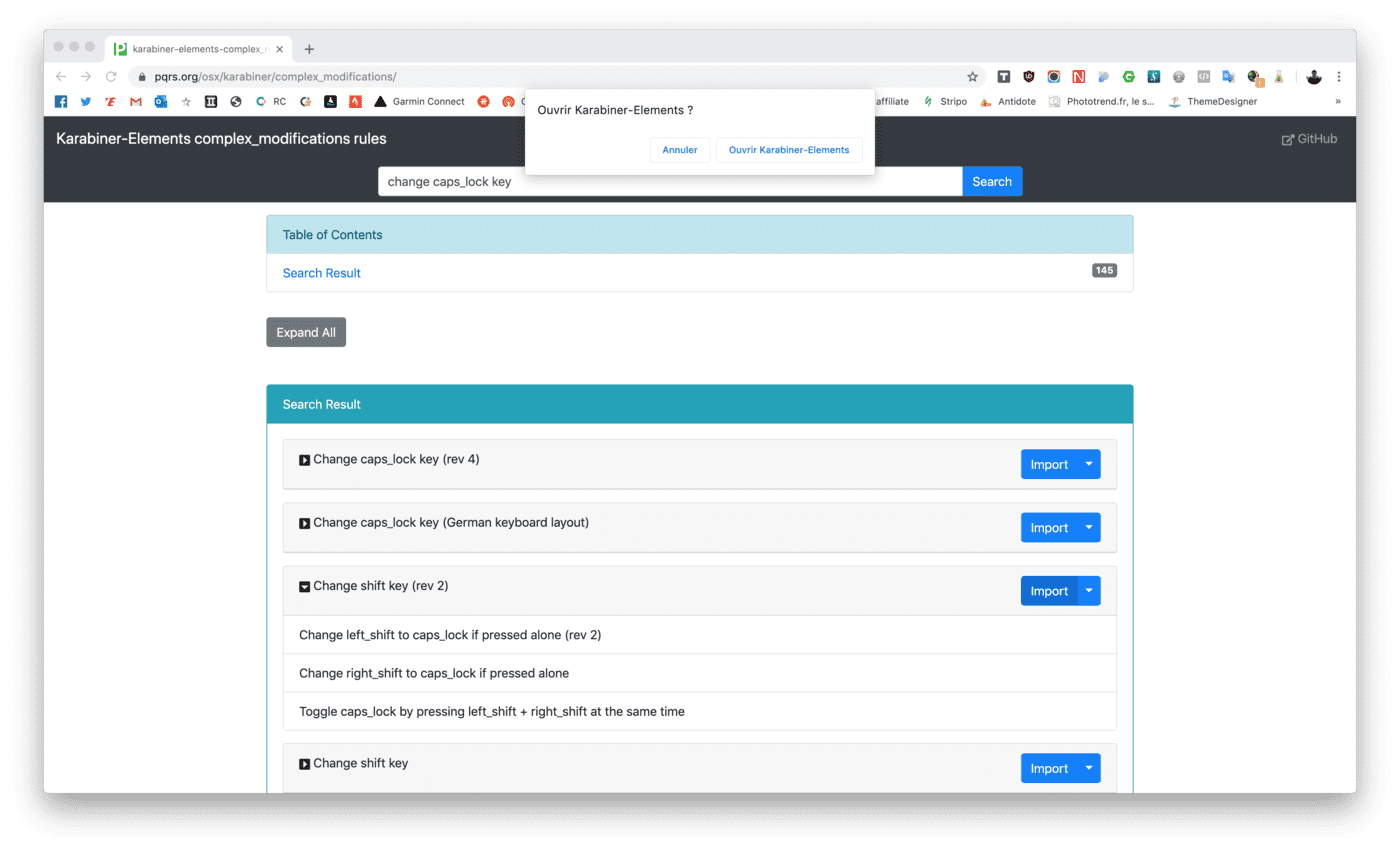Open the Import dropdown for shift key rev 2
Screen dimensions: 1400x851
pos(1089,591)
